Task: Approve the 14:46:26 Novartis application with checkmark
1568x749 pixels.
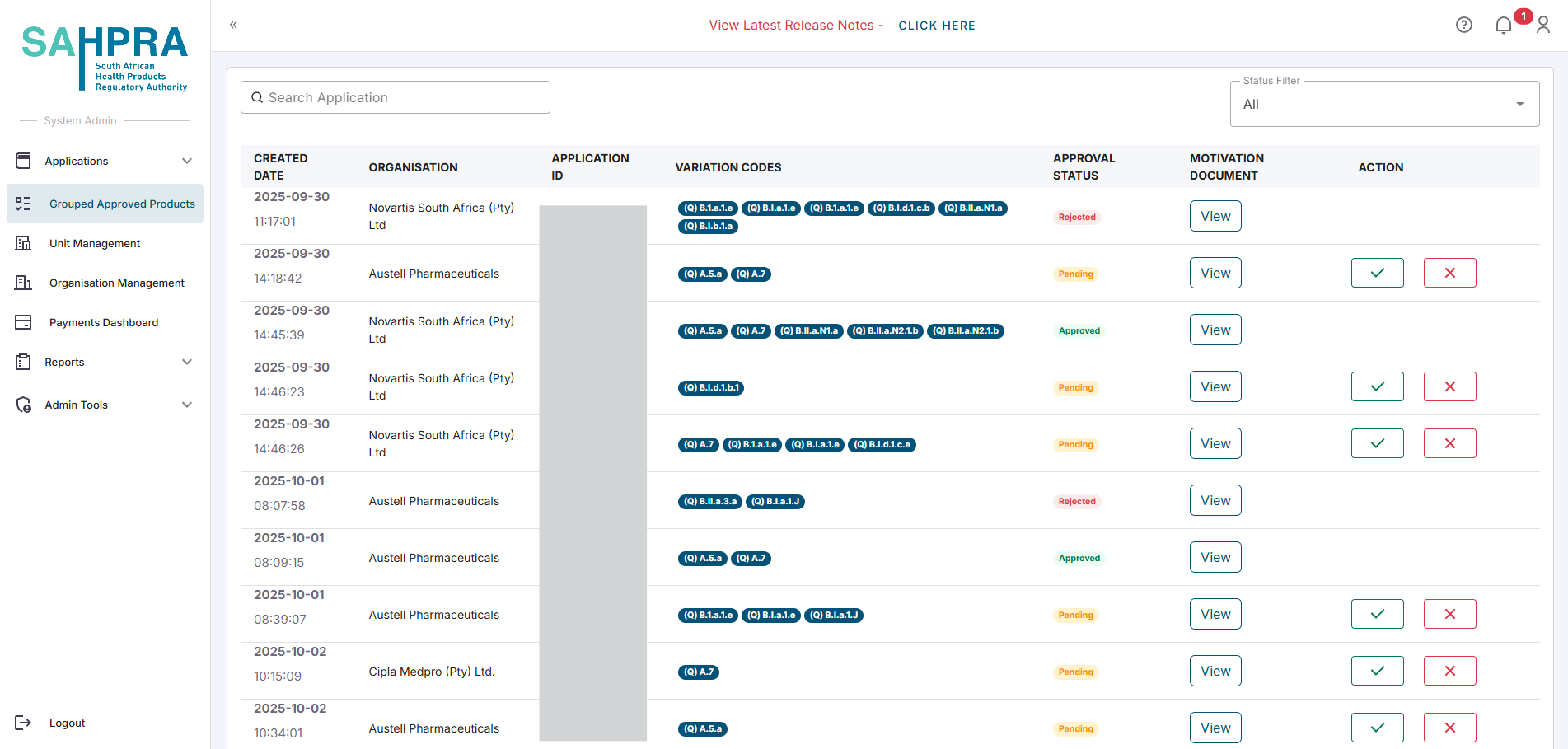Action: (x=1377, y=443)
